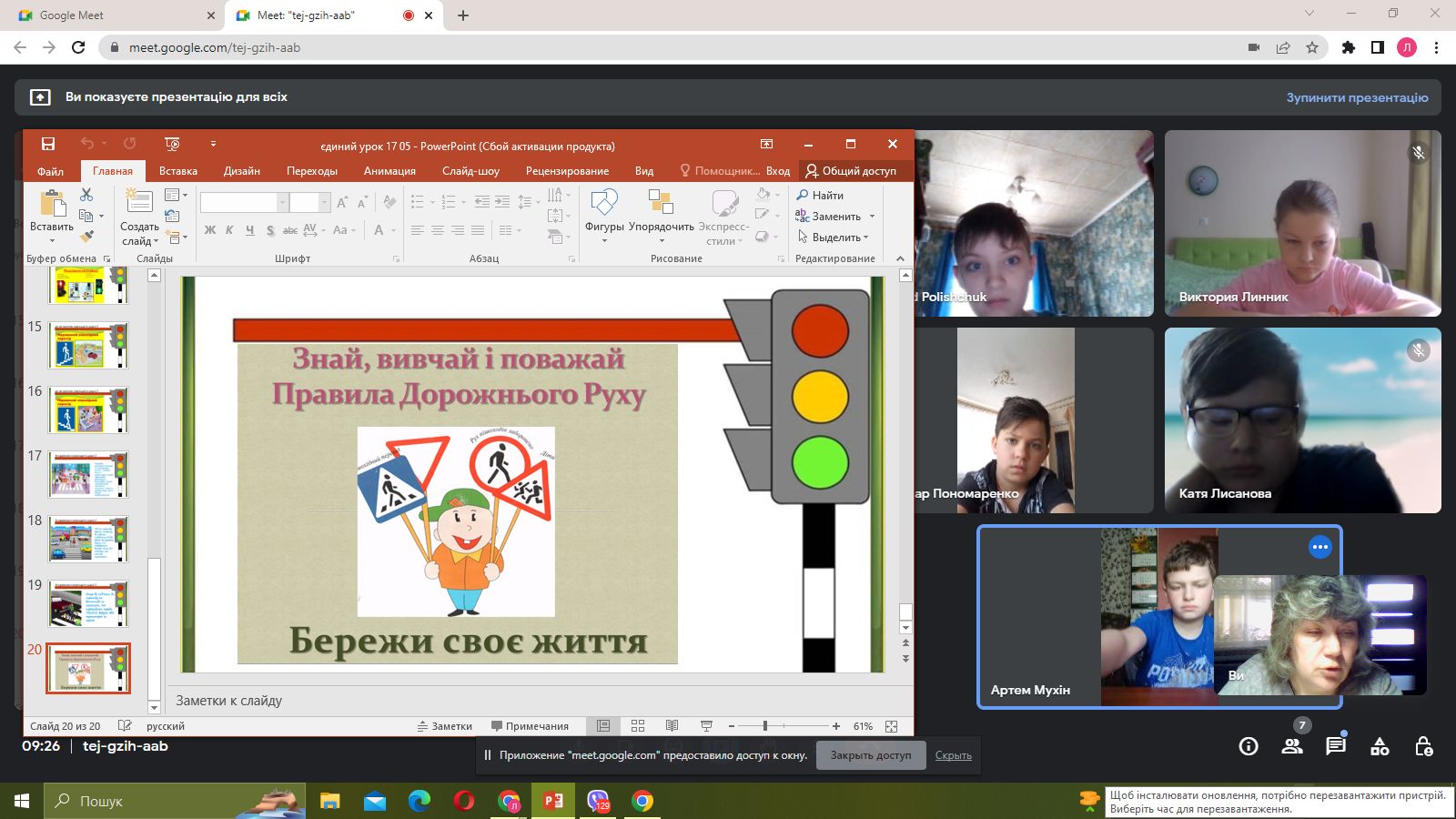
Task: Click the PowerPoint save icon
Action: (x=48, y=144)
